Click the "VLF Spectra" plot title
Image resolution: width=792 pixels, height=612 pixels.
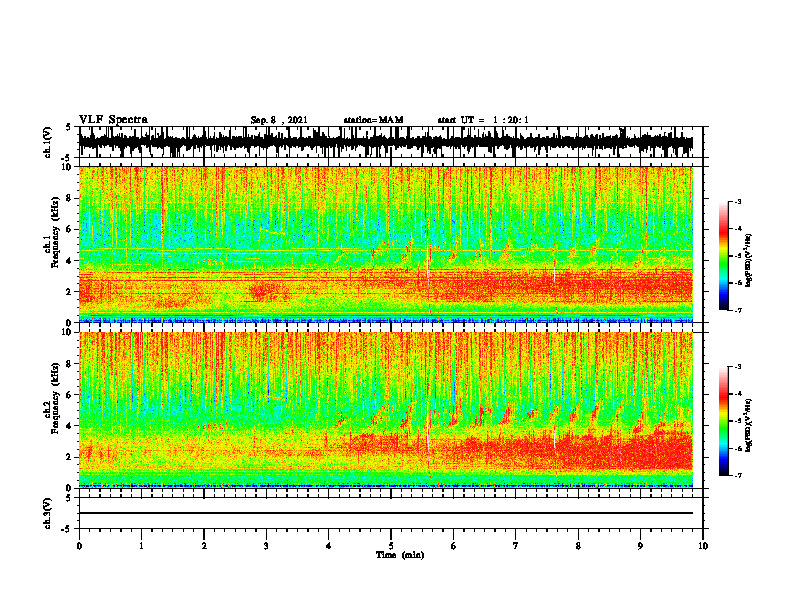(113, 120)
